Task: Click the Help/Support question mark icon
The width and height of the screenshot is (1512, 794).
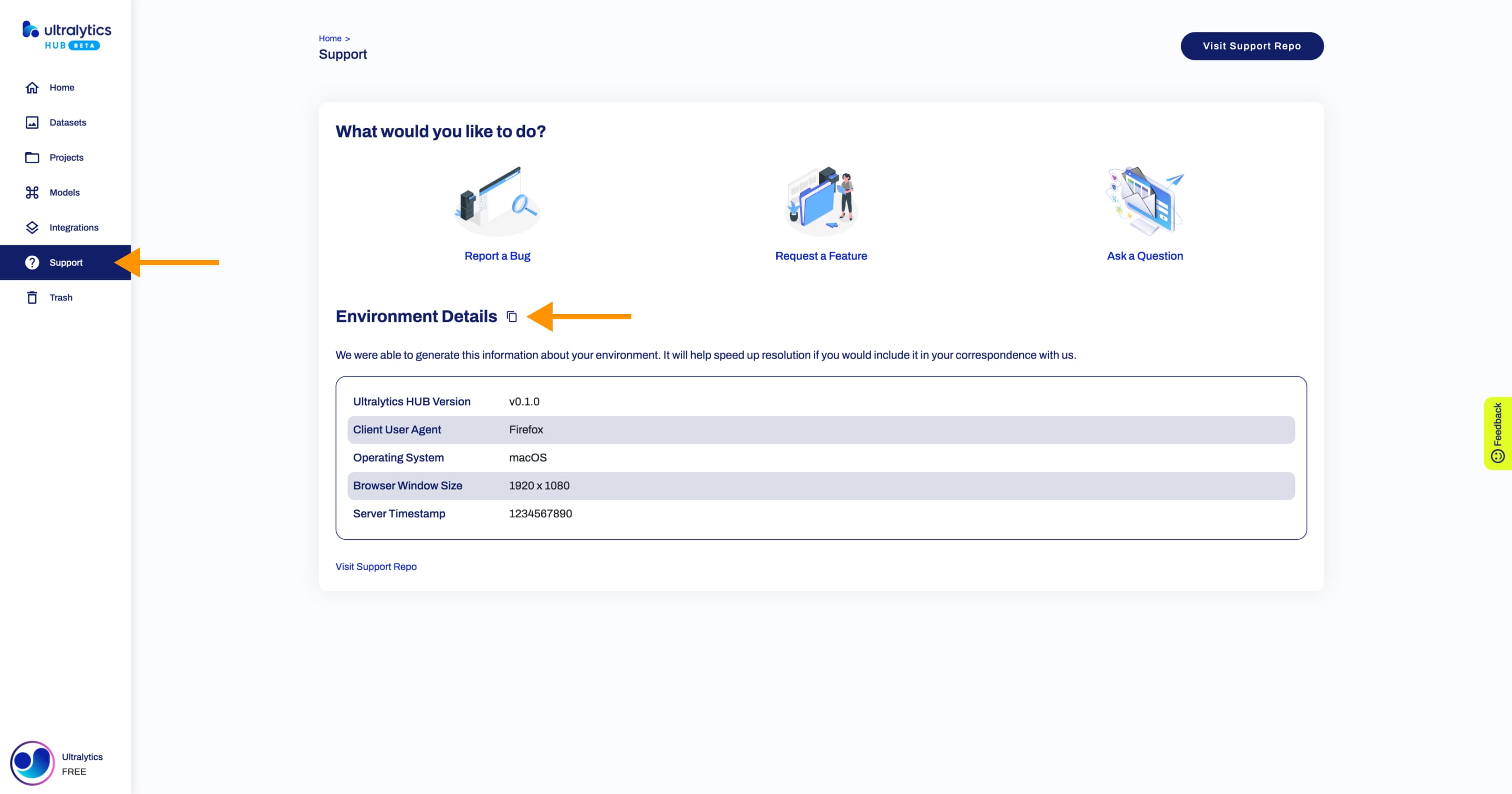Action: pyautogui.click(x=31, y=262)
